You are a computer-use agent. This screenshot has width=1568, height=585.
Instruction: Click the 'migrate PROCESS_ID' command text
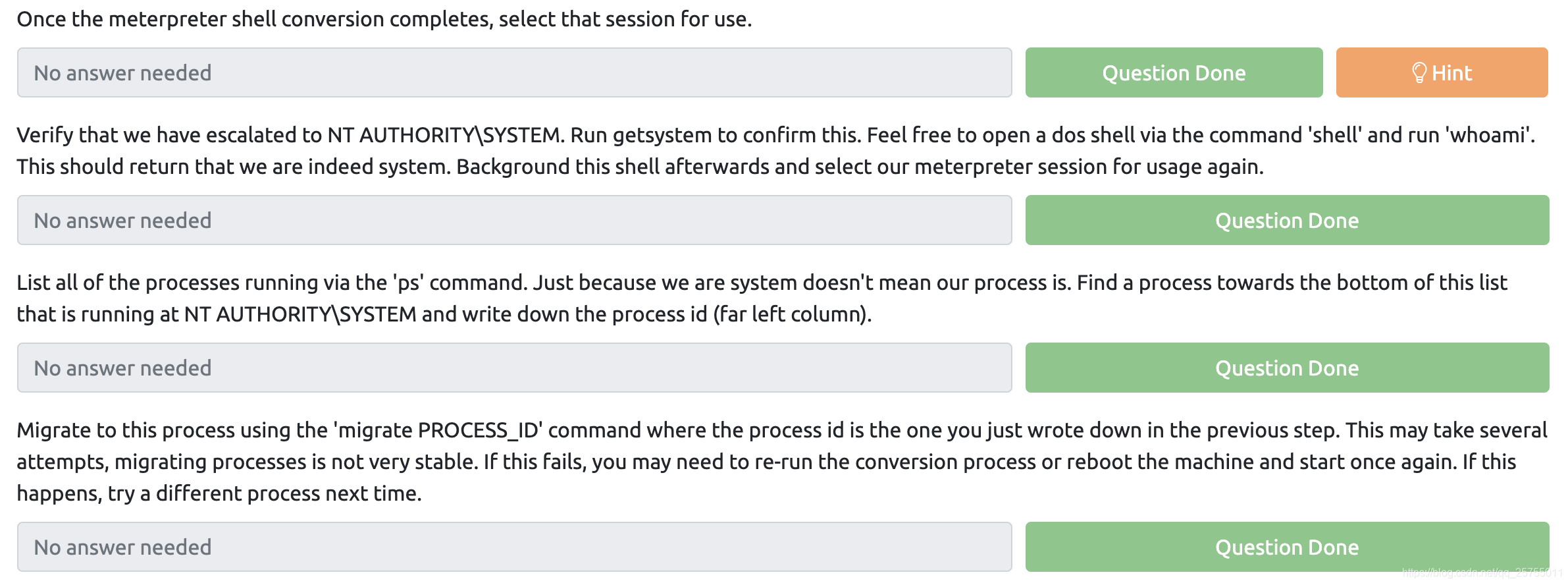(438, 430)
